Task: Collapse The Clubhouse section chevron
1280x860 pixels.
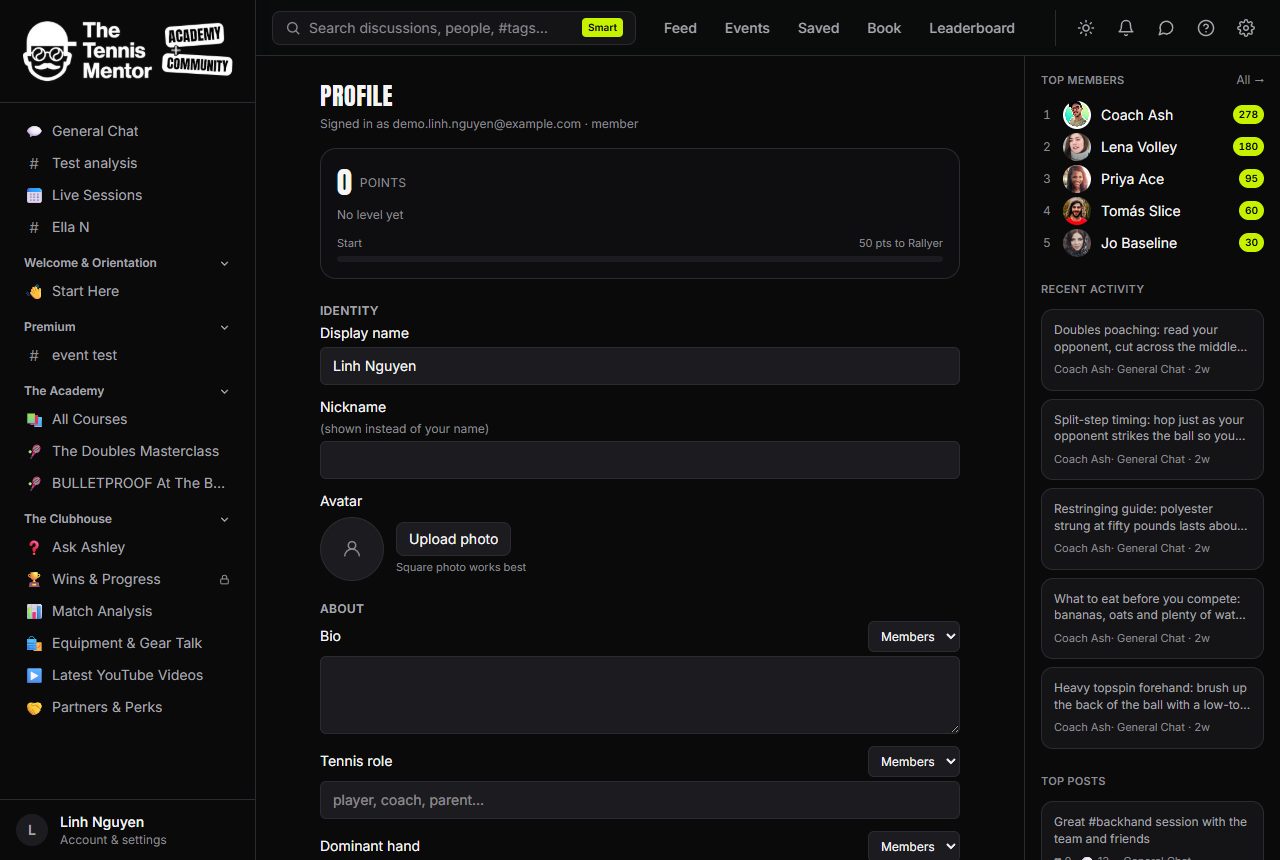Action: (224, 519)
